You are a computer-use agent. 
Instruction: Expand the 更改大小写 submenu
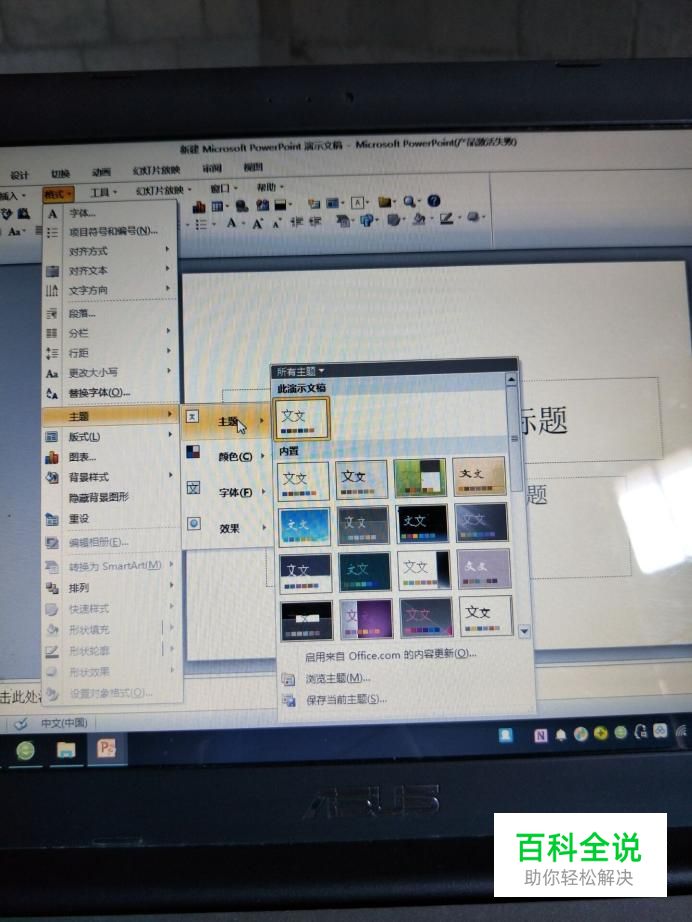110,373
